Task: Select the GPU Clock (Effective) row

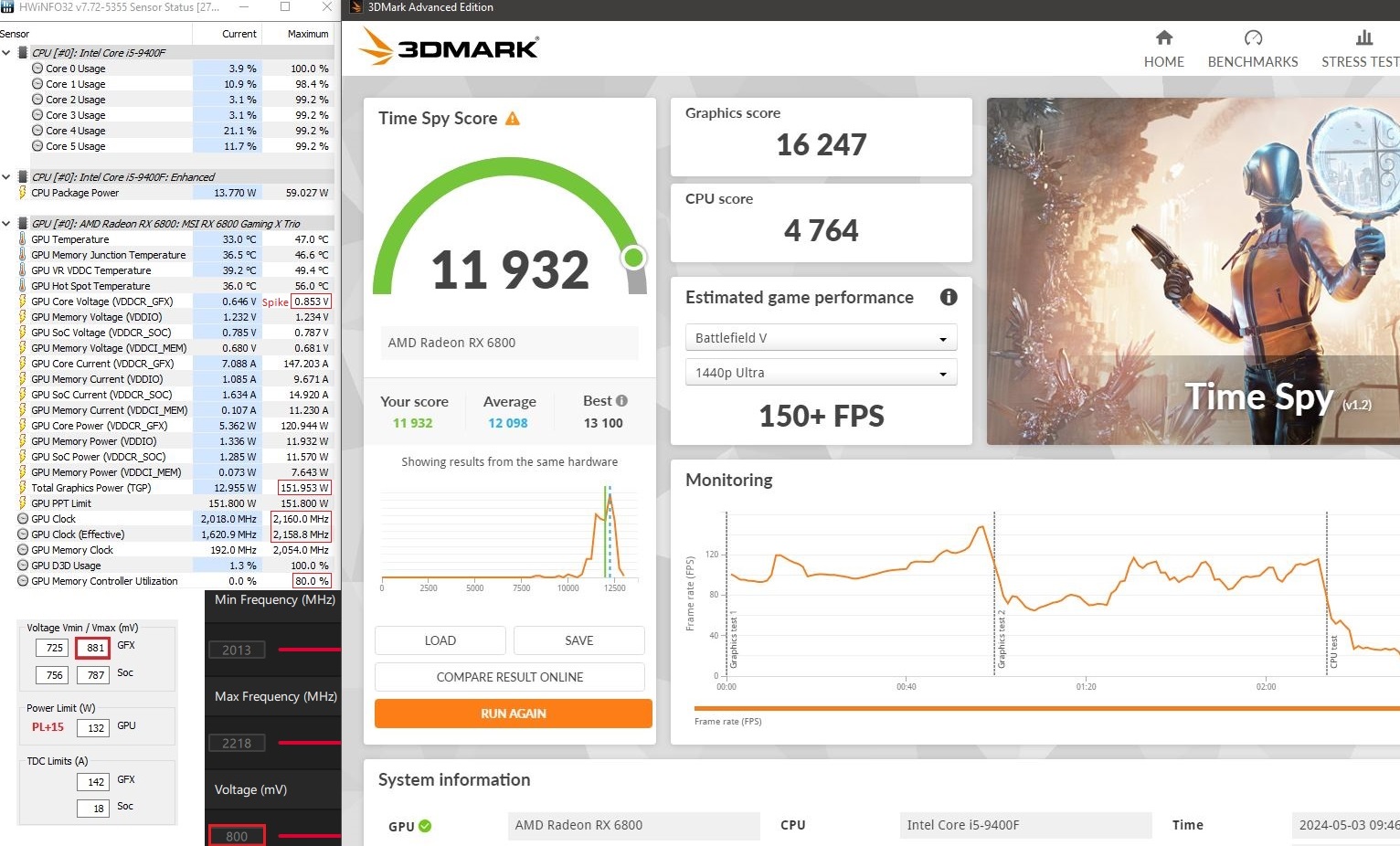Action: pyautogui.click(x=167, y=534)
